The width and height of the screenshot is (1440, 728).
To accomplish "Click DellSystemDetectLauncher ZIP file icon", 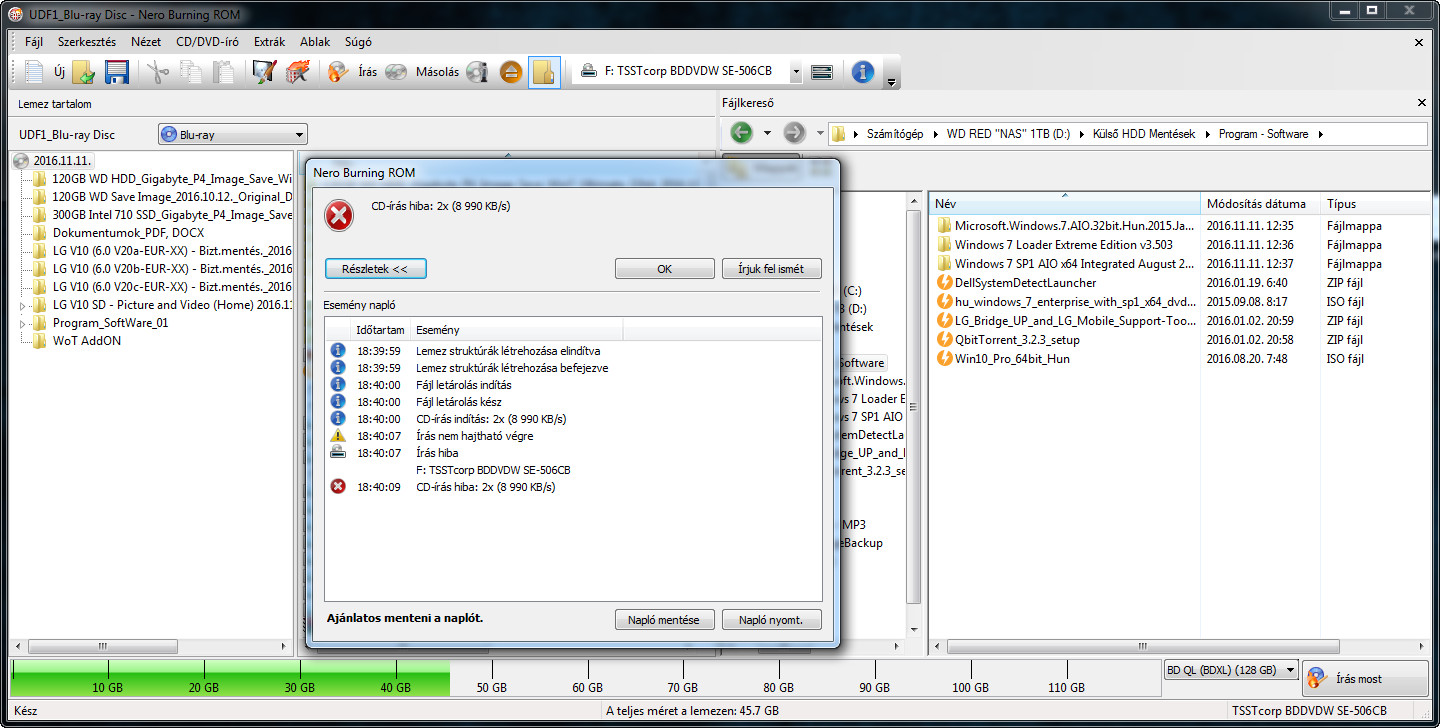I will [944, 283].
